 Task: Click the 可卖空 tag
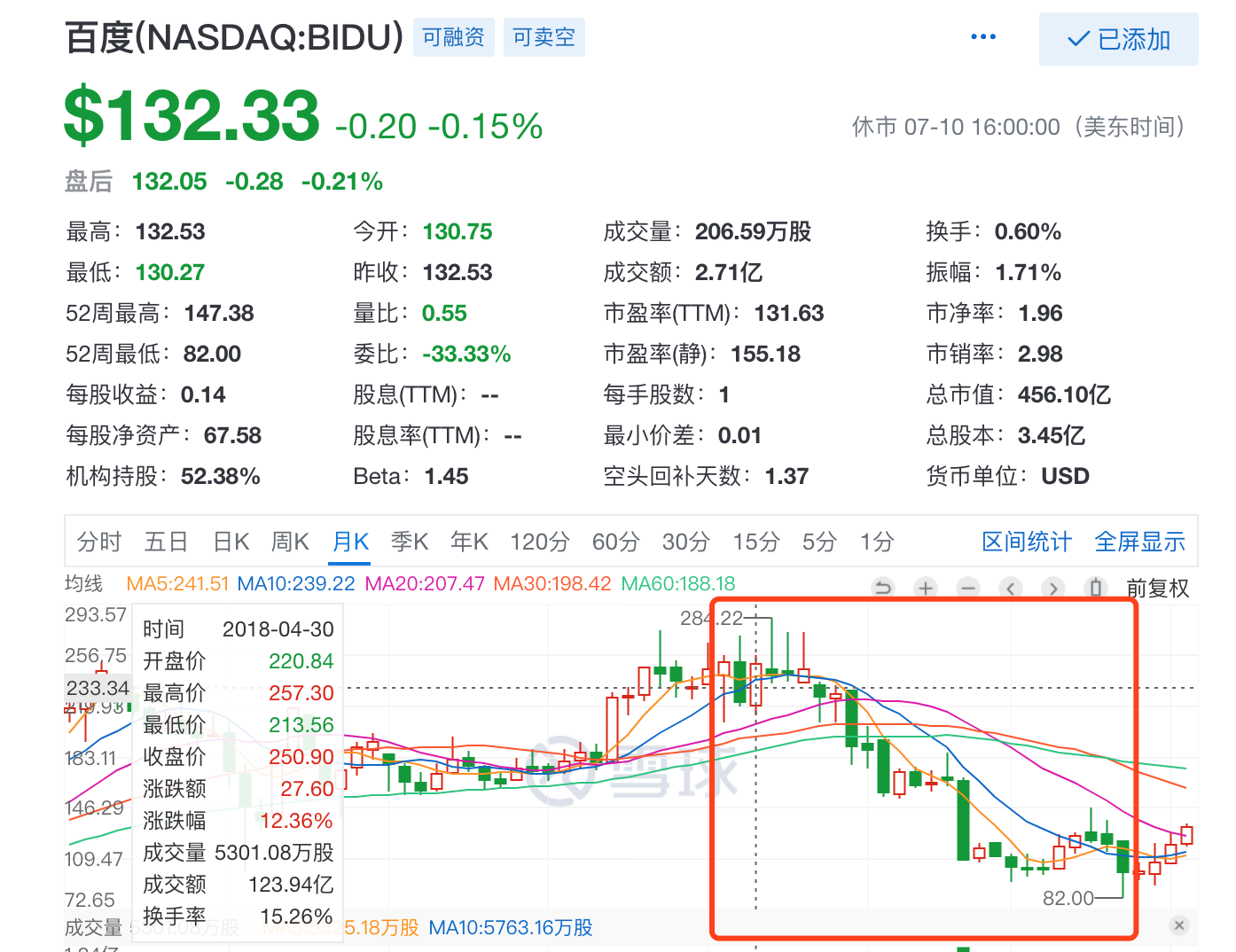point(544,37)
